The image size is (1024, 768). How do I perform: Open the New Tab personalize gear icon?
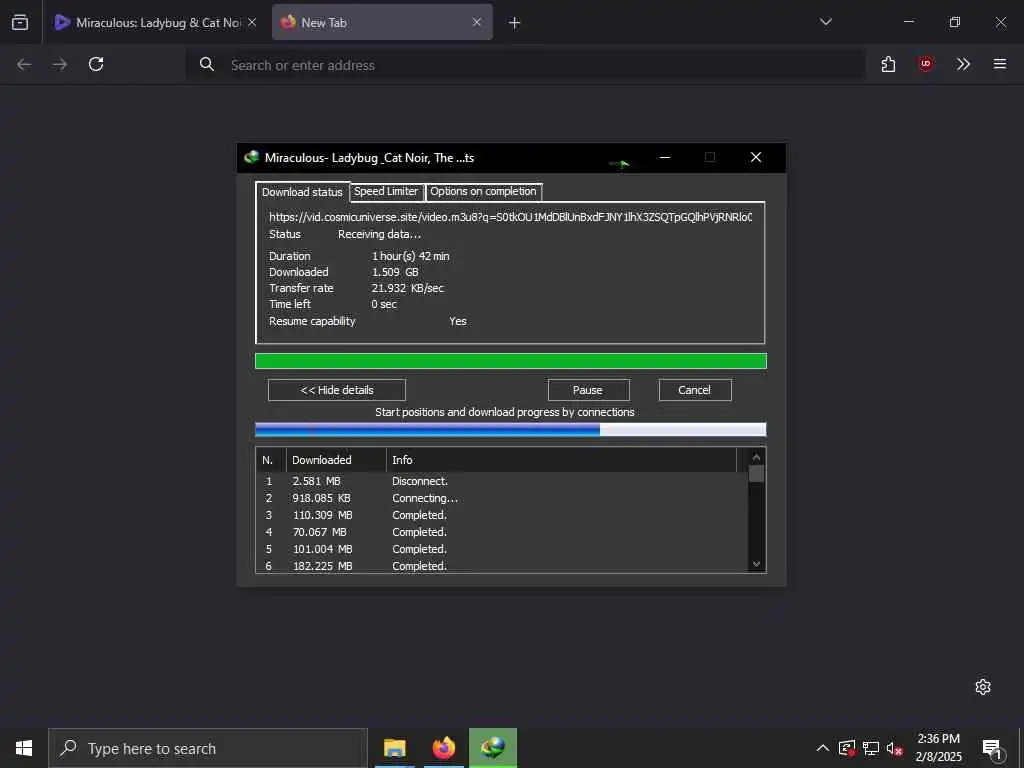pos(983,686)
